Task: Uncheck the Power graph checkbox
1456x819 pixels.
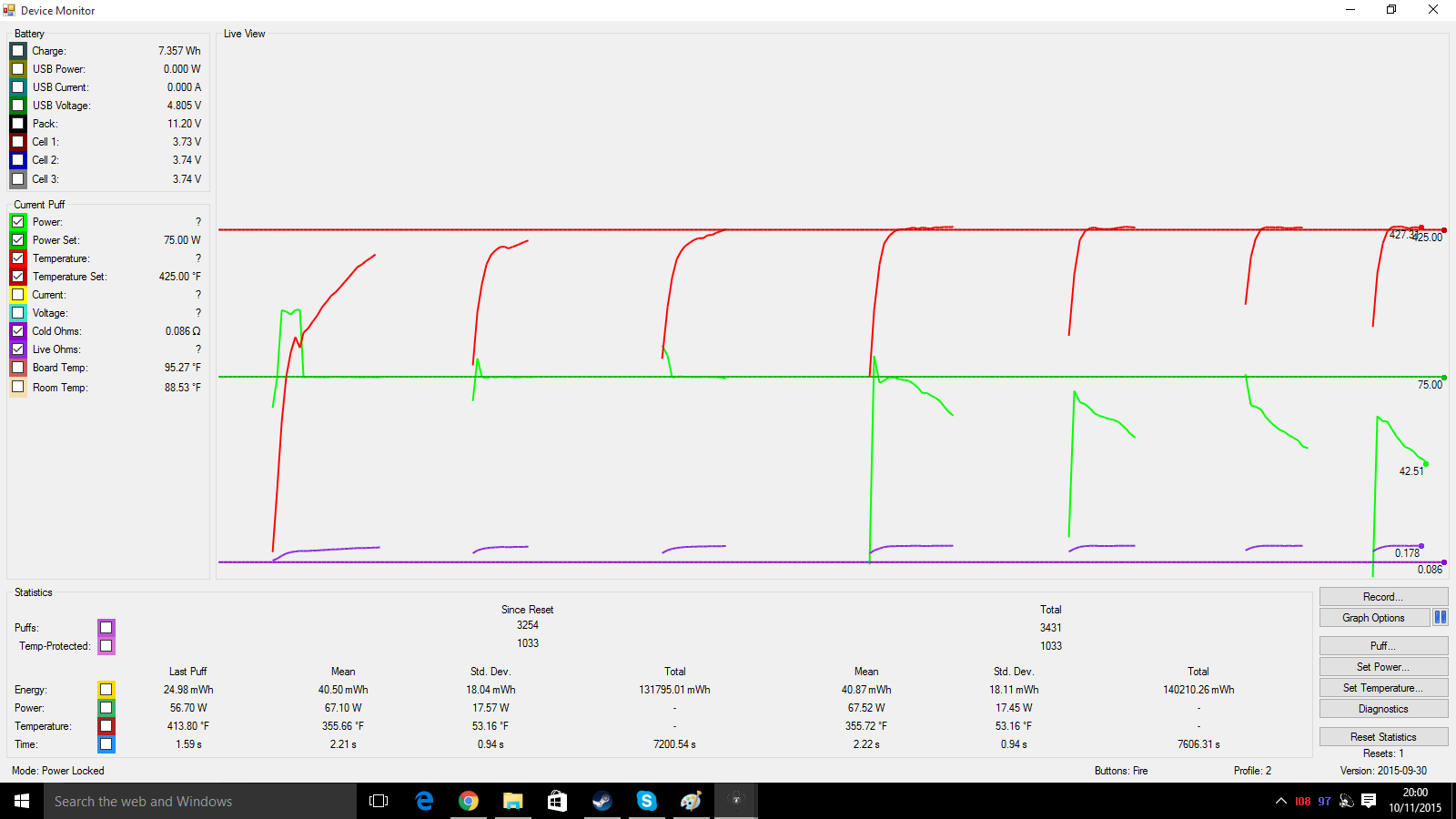Action: [x=18, y=222]
